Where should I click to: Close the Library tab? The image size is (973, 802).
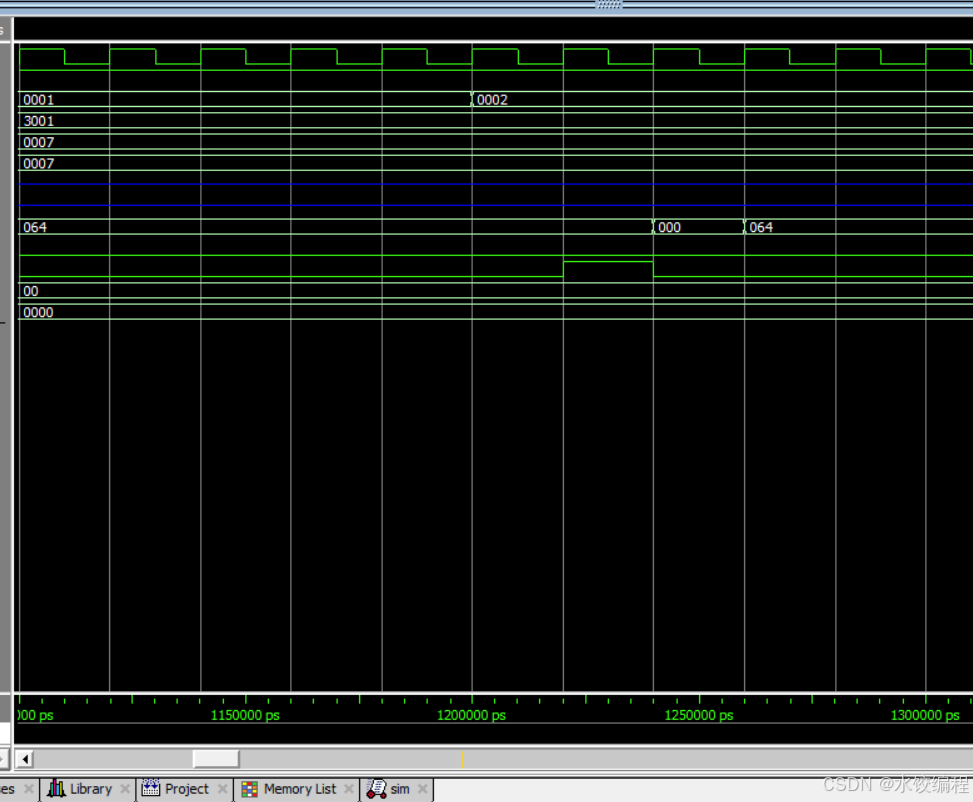coord(125,789)
